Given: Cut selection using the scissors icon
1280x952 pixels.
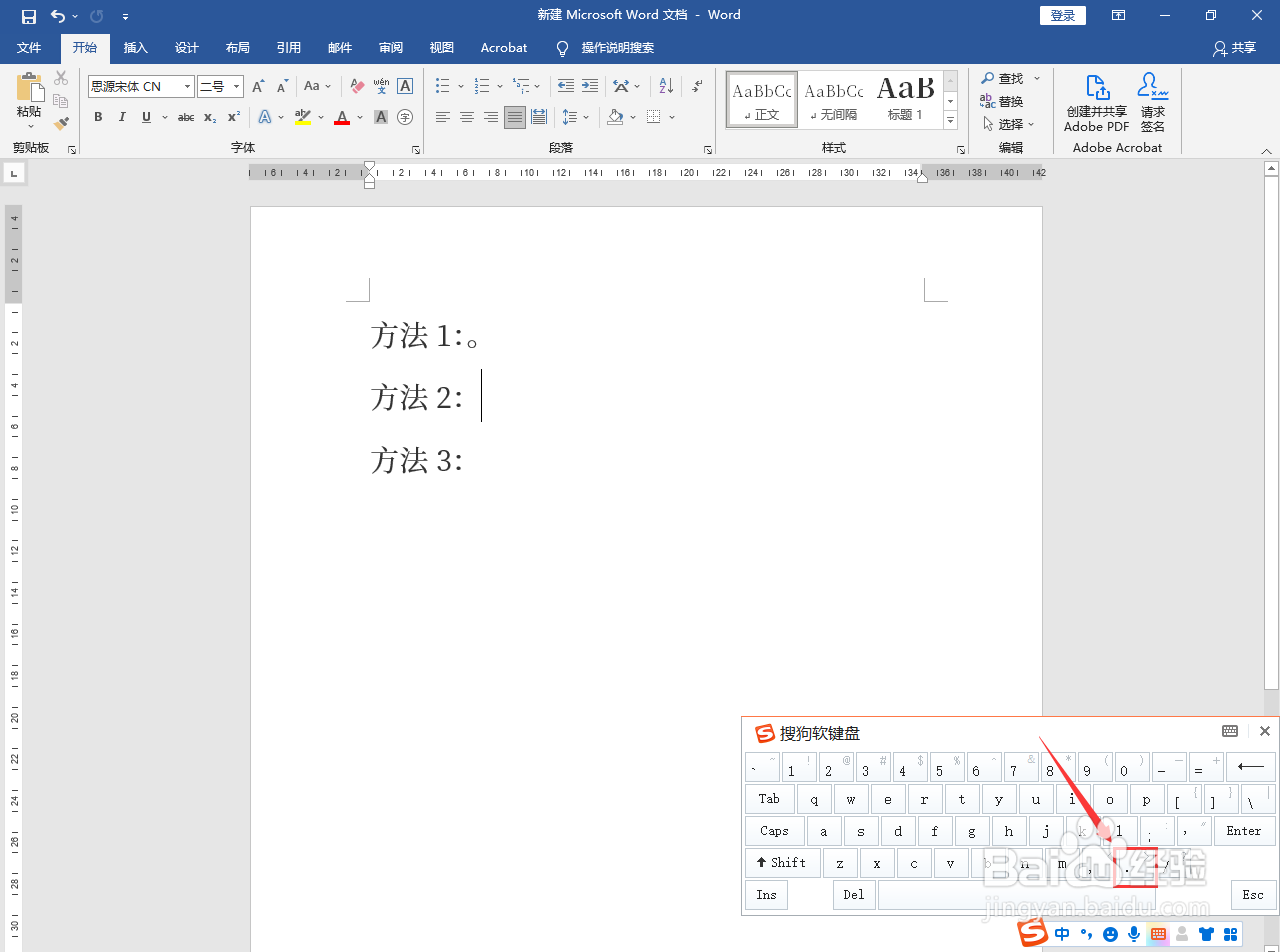Looking at the screenshot, I should point(61,78).
